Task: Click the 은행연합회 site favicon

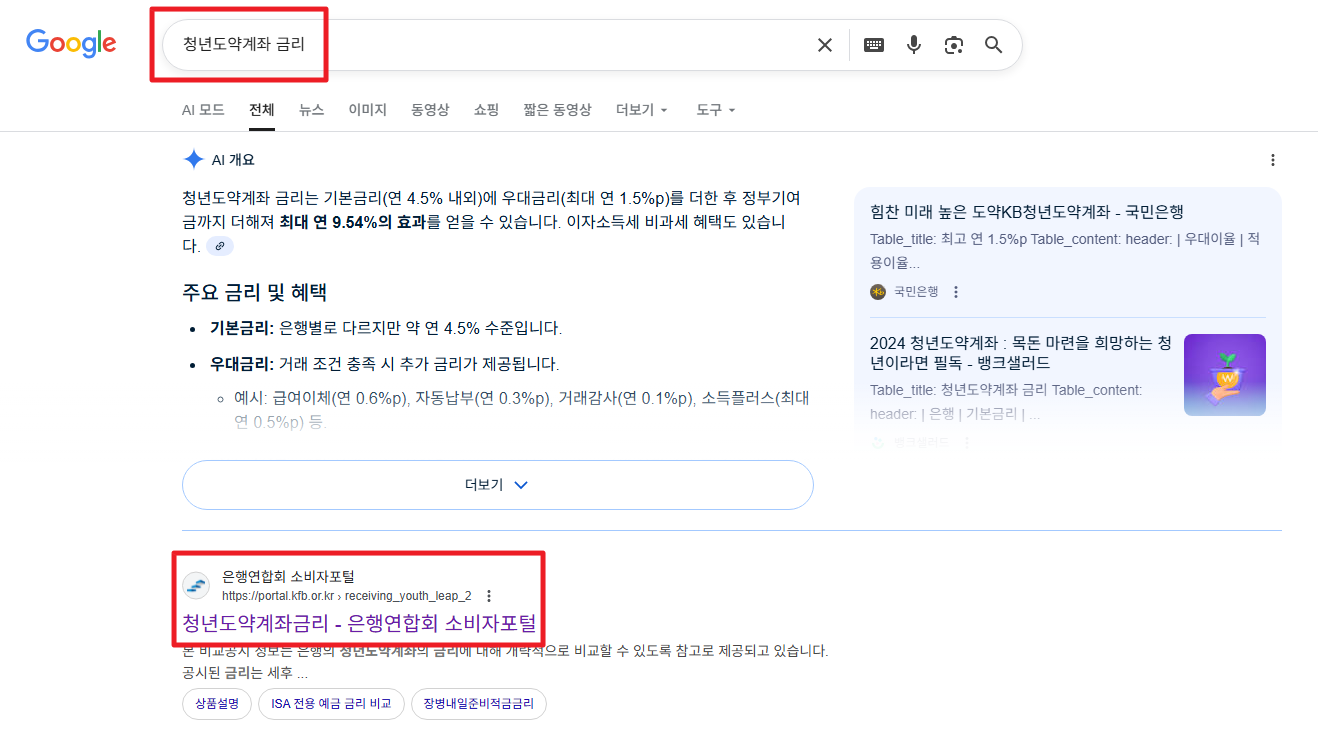Action: click(x=195, y=585)
